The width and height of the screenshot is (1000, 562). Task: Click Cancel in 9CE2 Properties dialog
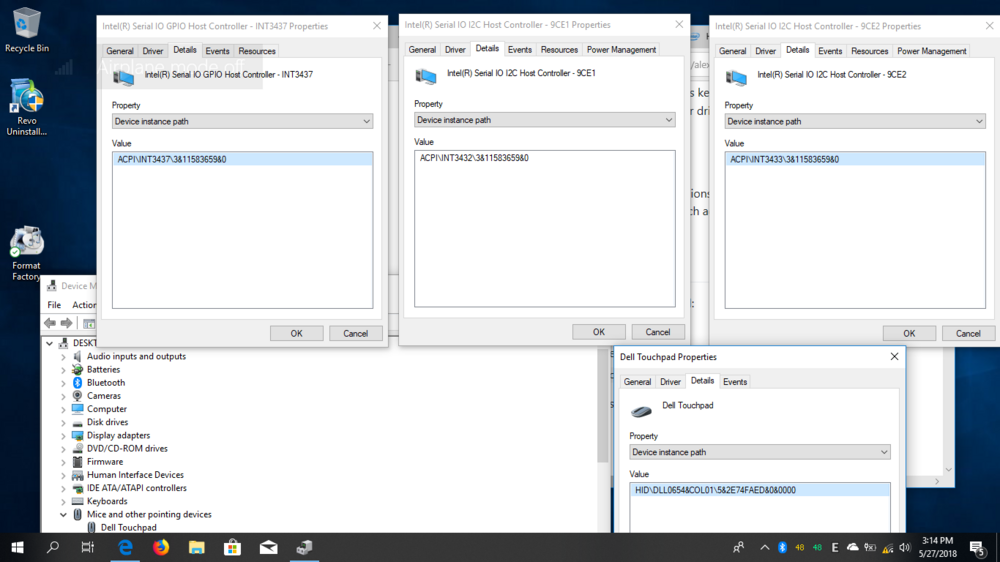(968, 333)
